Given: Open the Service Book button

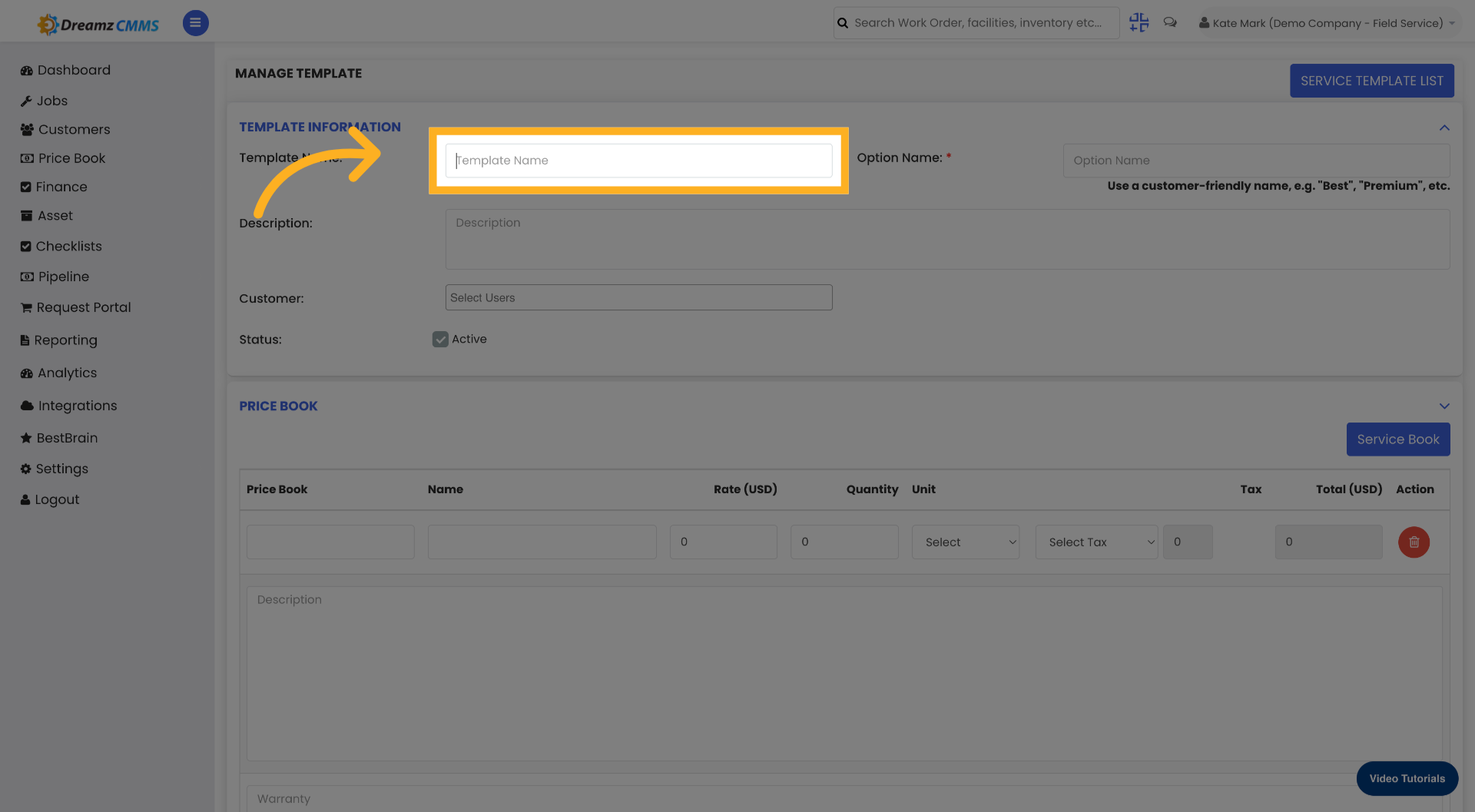Looking at the screenshot, I should (1398, 439).
